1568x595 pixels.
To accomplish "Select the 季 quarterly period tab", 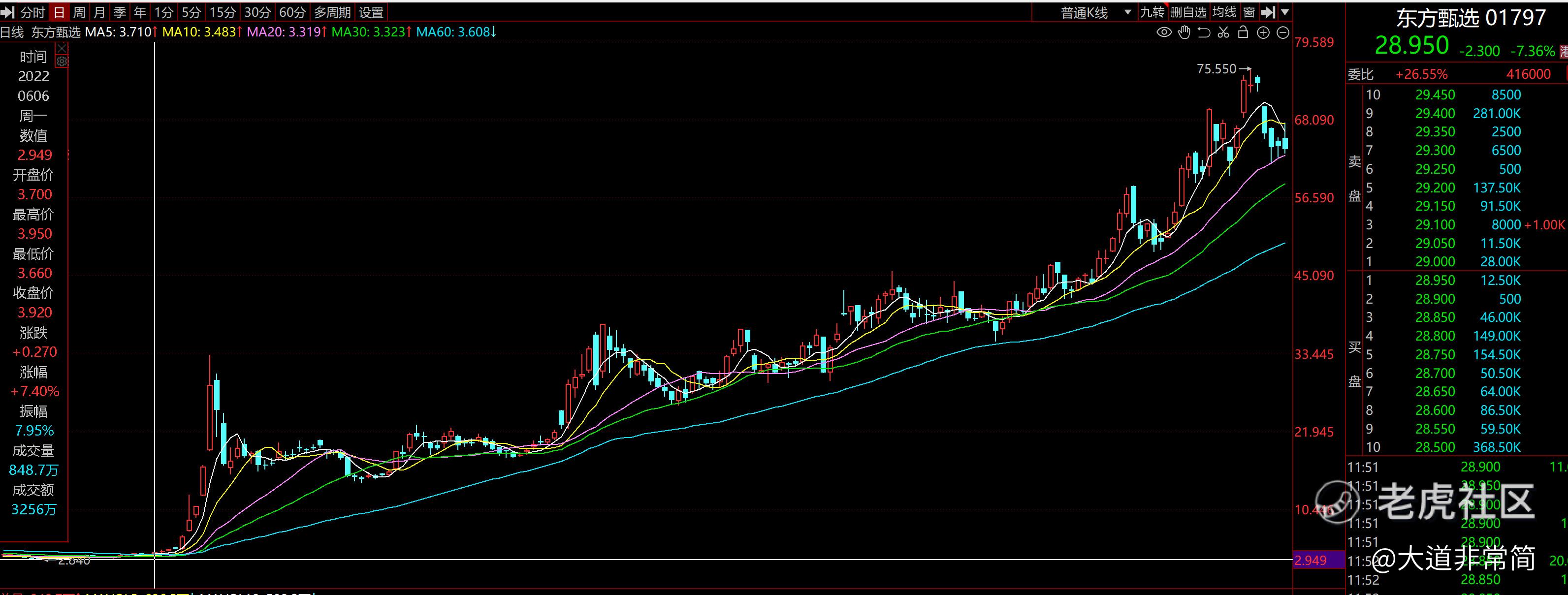I will 120,12.
